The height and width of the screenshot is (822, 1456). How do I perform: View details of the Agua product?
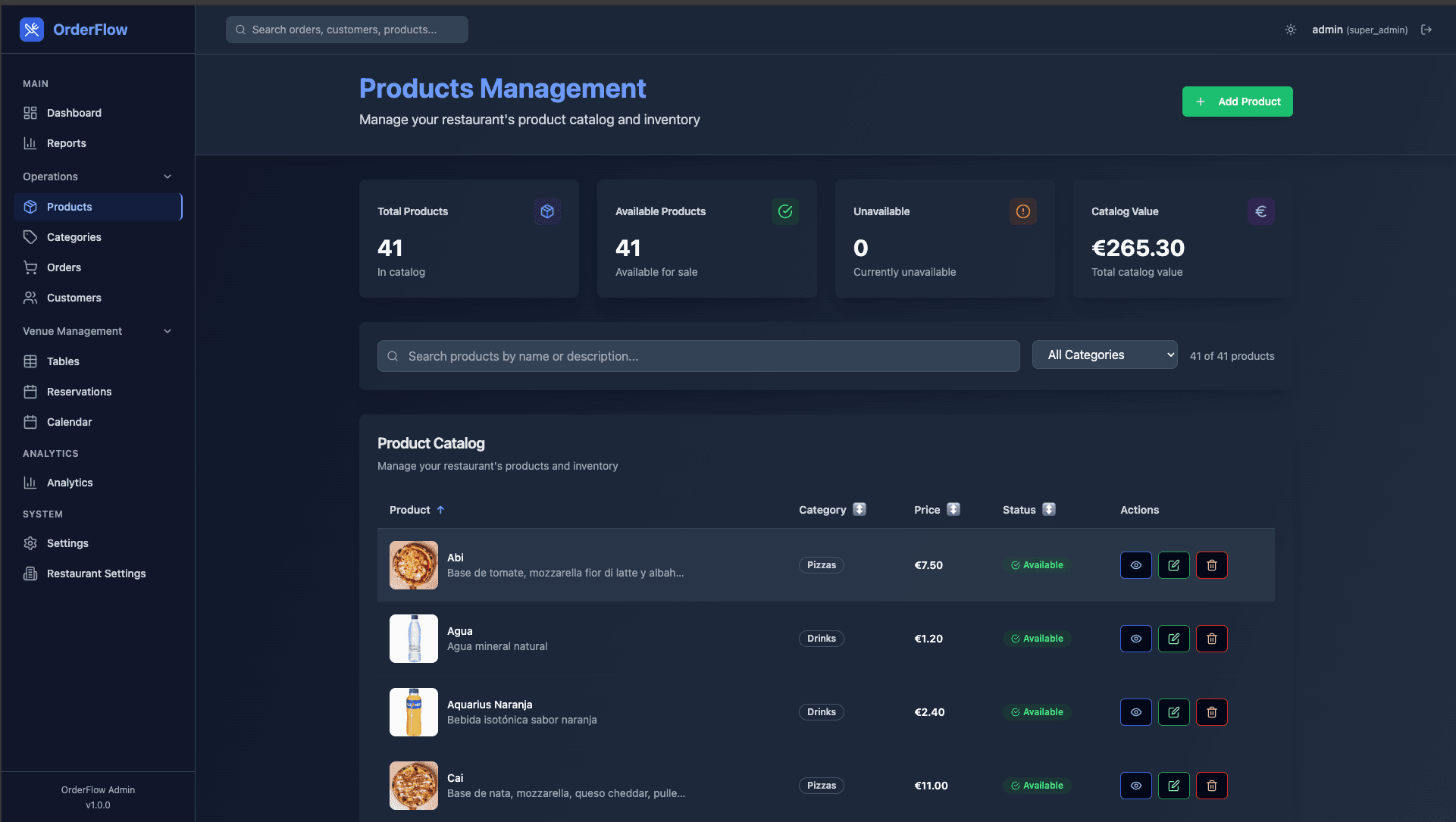pyautogui.click(x=1135, y=639)
